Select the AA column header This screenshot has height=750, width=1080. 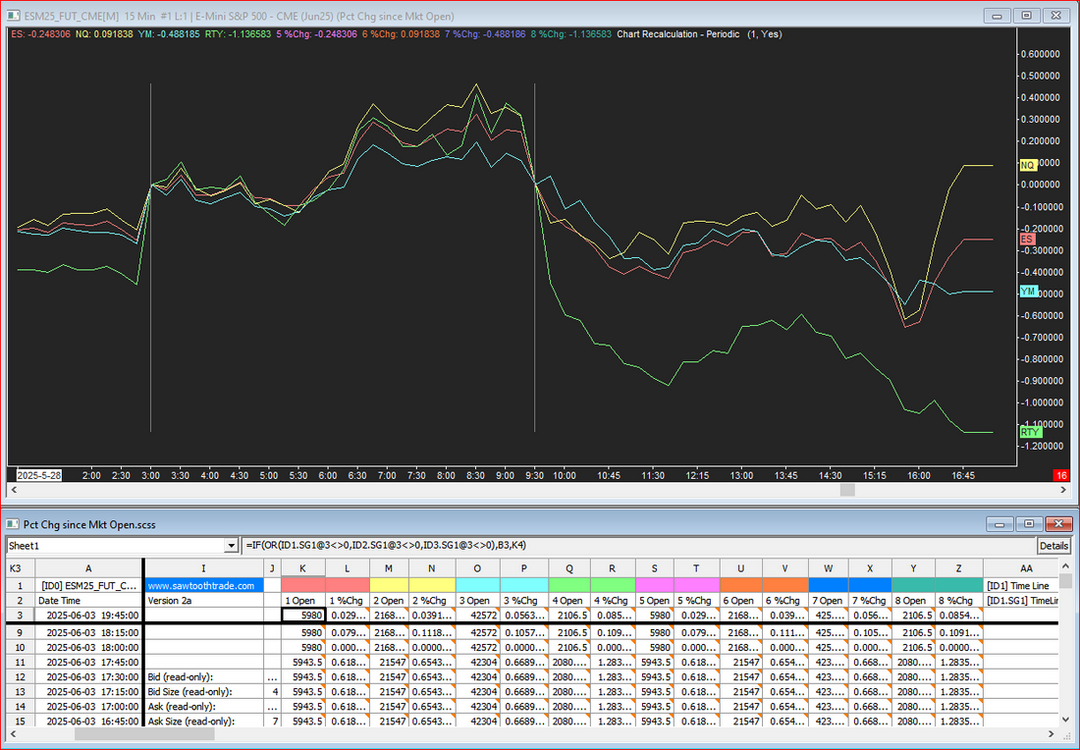[x=1027, y=568]
